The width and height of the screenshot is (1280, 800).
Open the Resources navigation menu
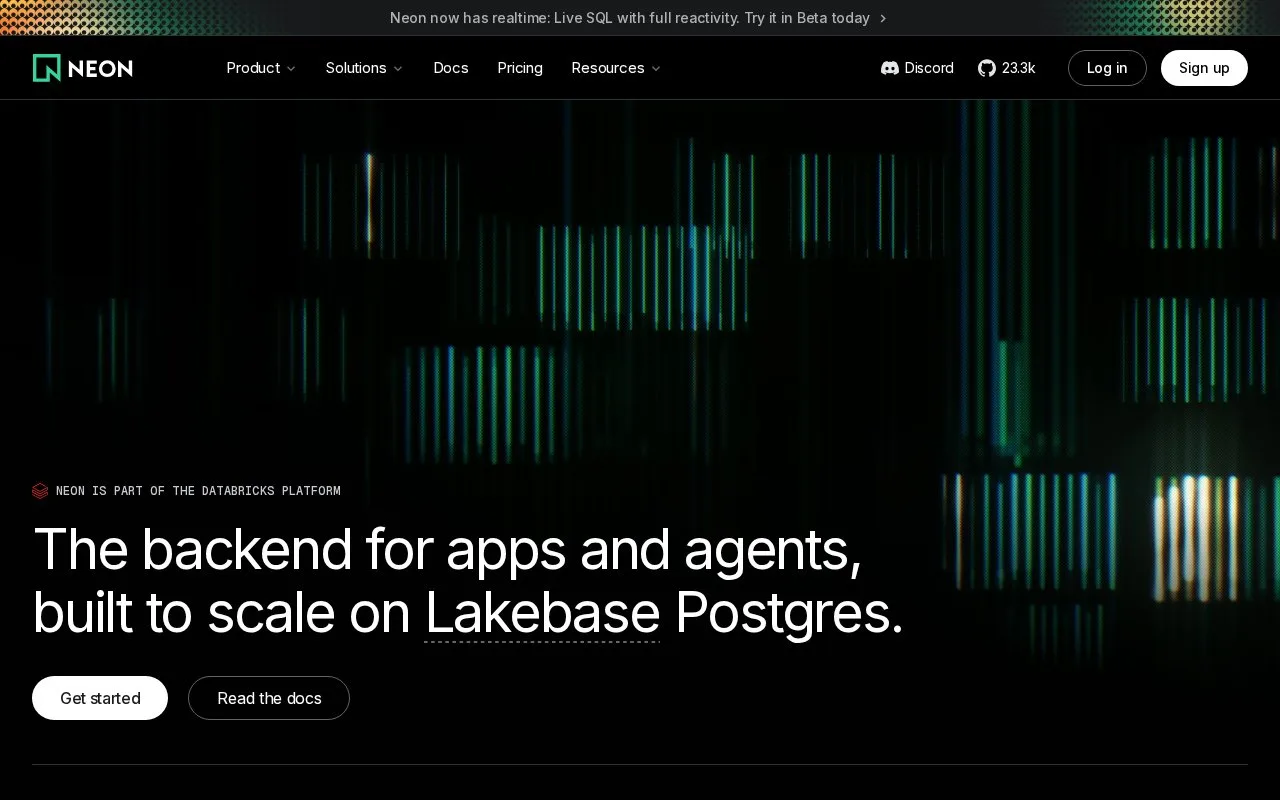[x=617, y=68]
